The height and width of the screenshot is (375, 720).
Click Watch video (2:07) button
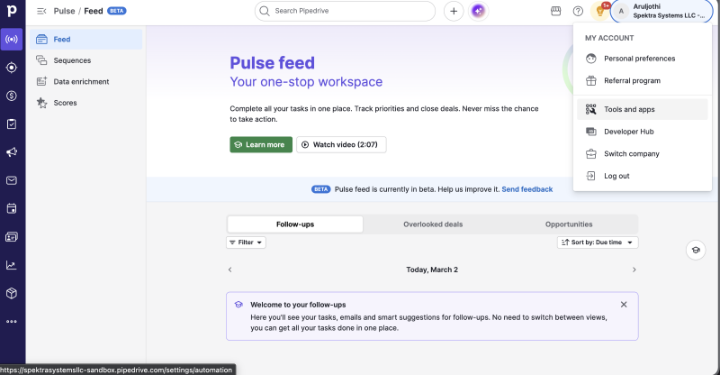341,145
